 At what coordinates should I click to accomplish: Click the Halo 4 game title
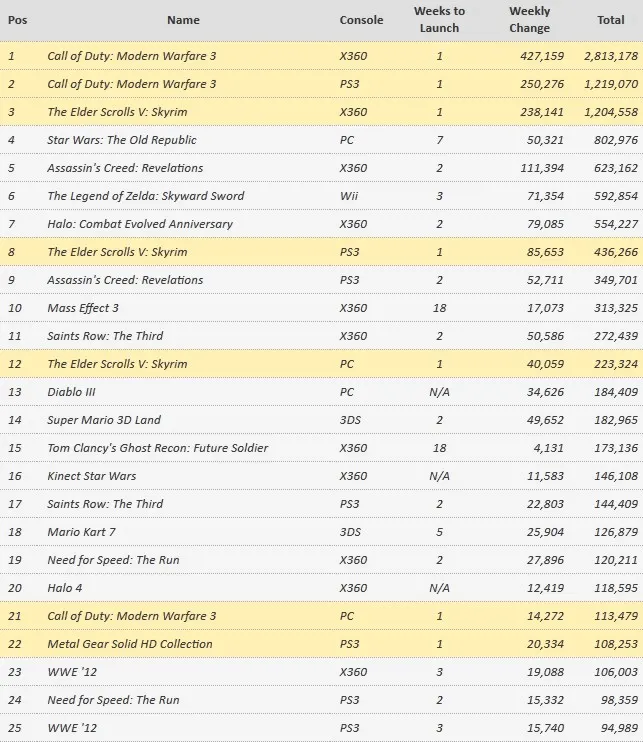(x=68, y=588)
